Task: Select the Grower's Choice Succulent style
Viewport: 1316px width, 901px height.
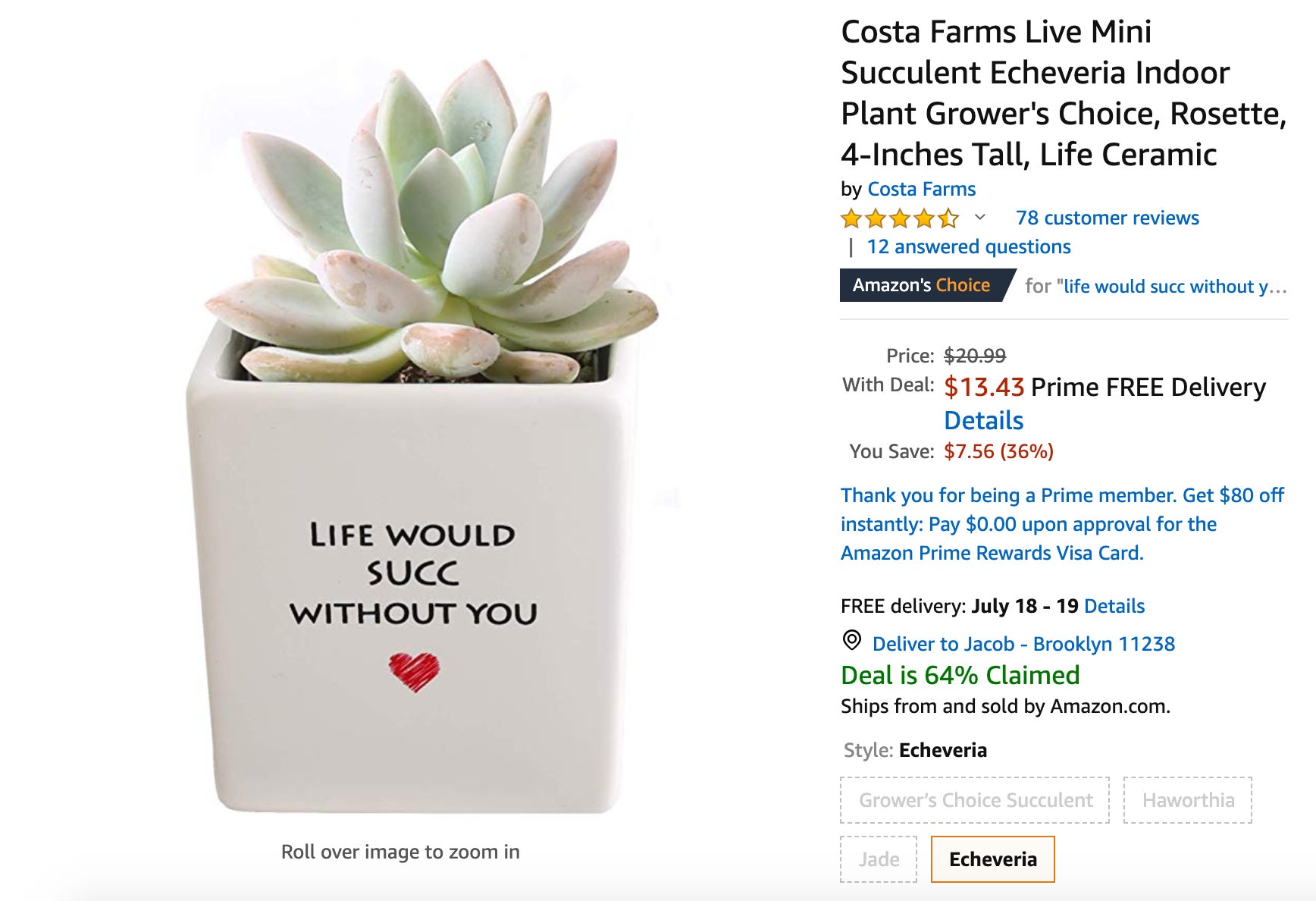Action: tap(975, 800)
